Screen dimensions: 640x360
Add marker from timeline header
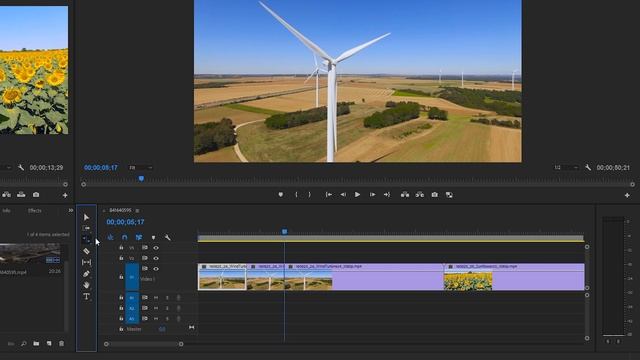[x=153, y=238]
